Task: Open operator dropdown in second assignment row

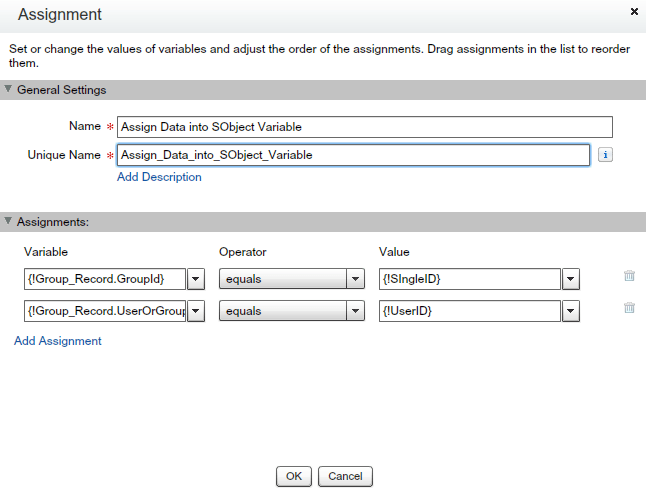Action: click(x=355, y=311)
